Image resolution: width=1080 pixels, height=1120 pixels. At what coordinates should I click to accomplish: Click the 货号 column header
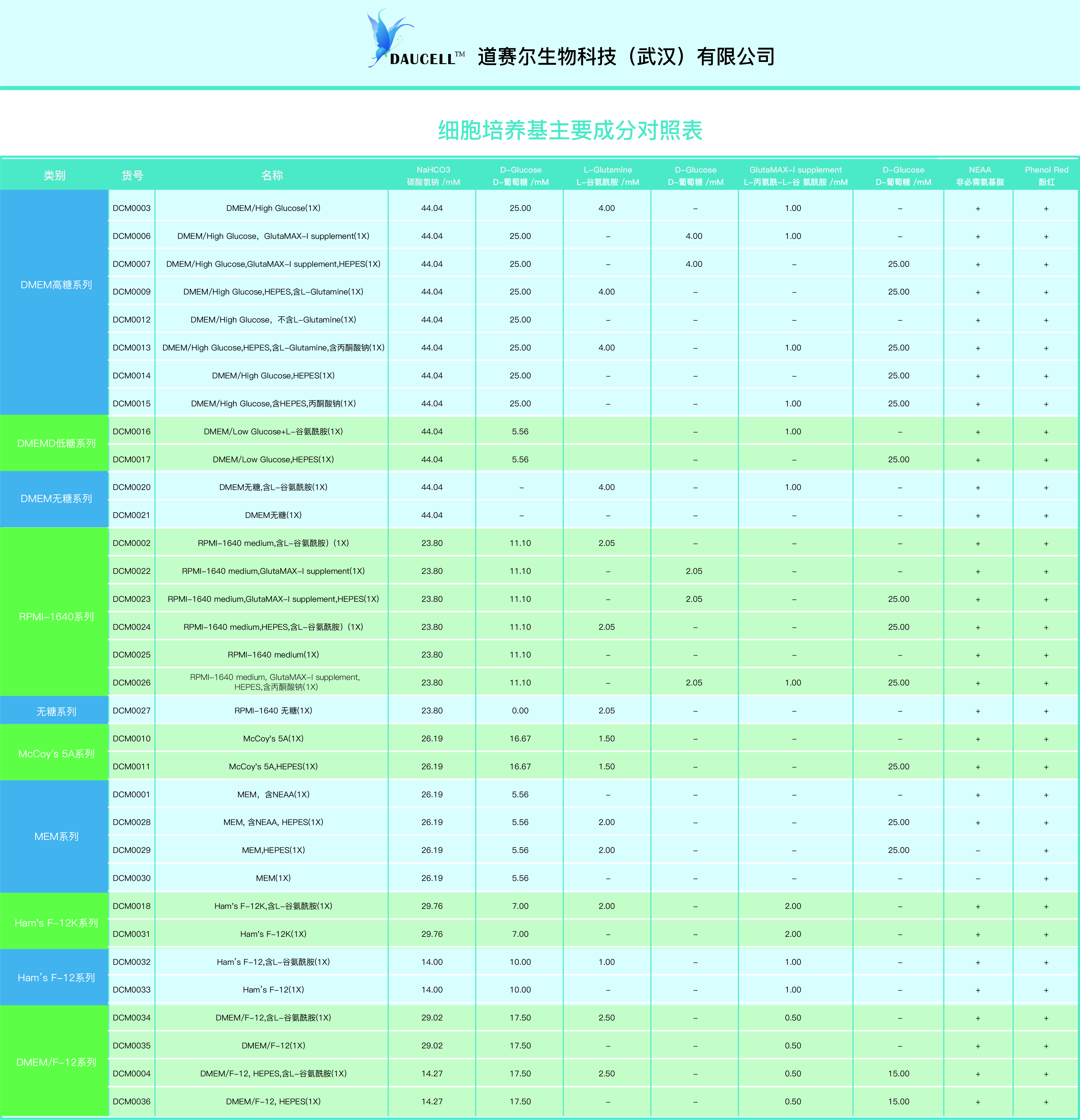[x=132, y=175]
